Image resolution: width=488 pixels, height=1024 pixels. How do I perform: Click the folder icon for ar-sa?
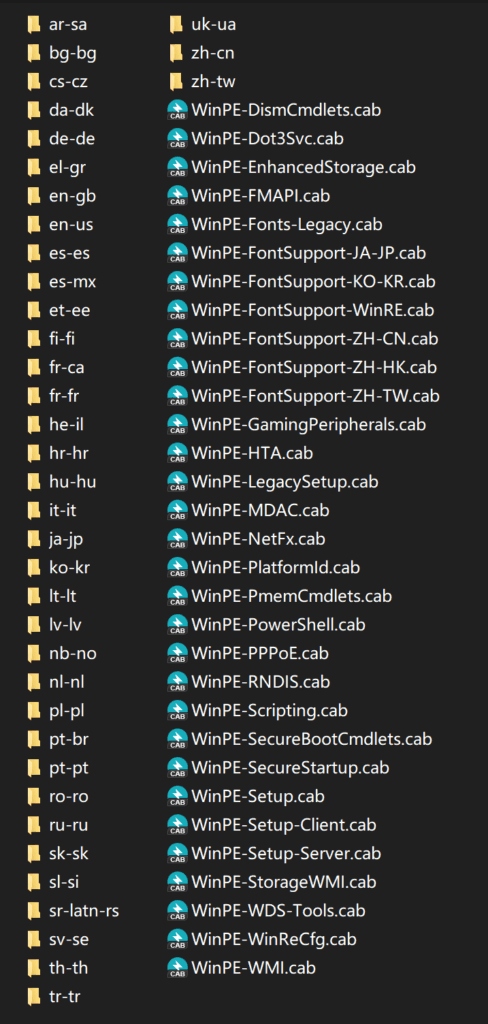click(x=34, y=25)
